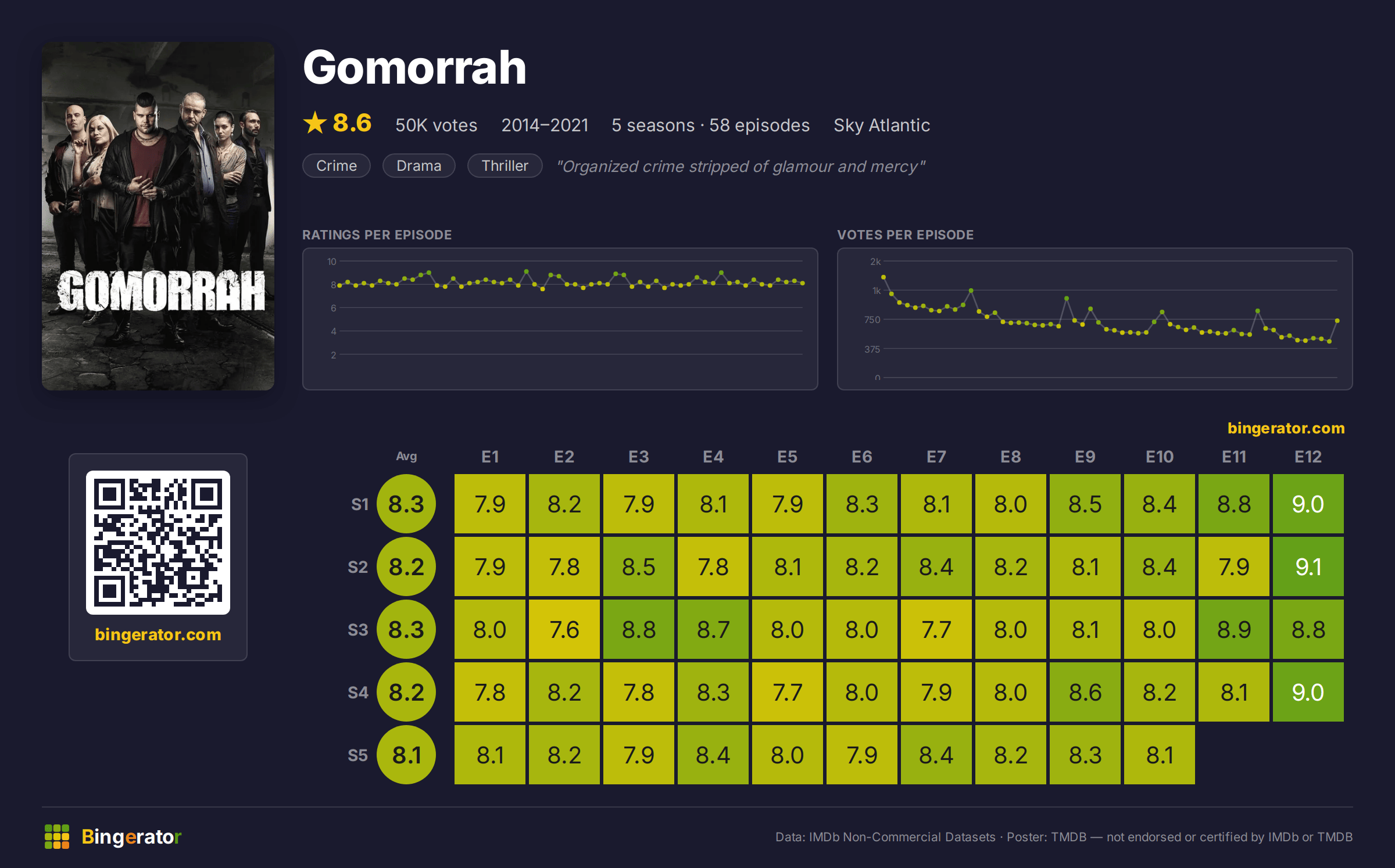Select the Crime genre tag
Viewport: 1395px width, 868px height.
pos(337,166)
